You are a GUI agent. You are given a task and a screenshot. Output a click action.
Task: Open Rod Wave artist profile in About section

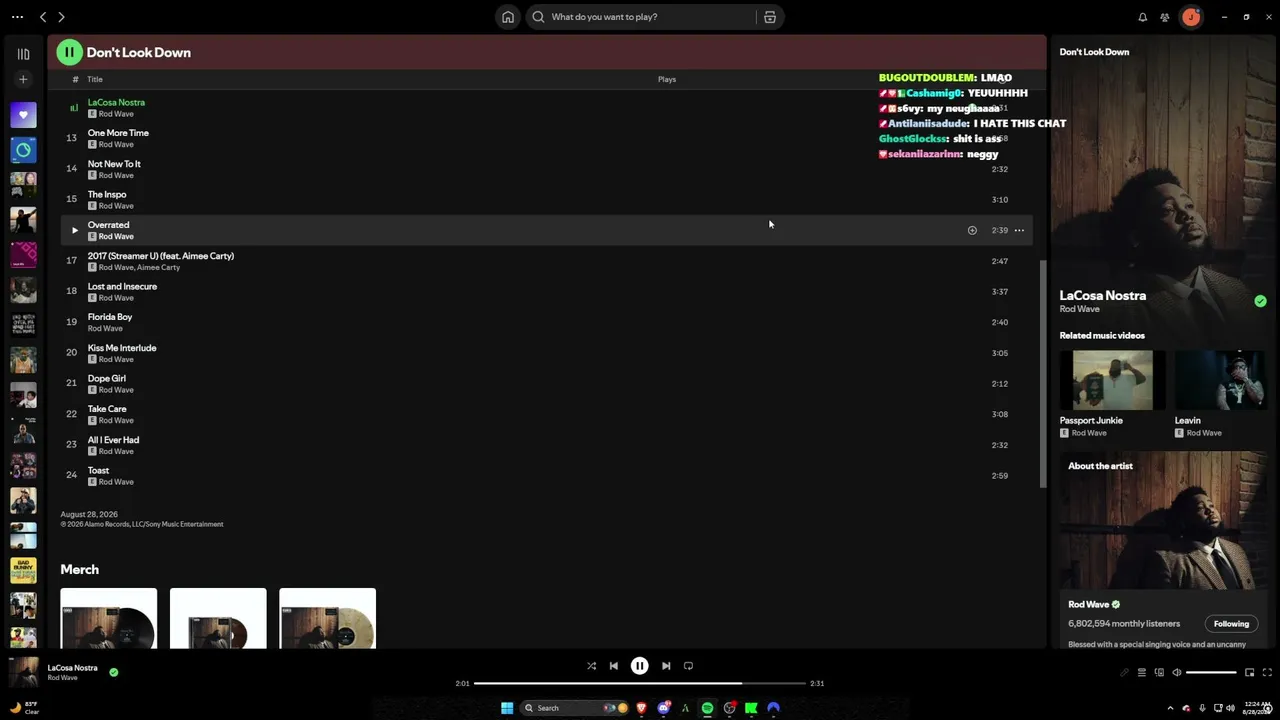[x=1089, y=604]
